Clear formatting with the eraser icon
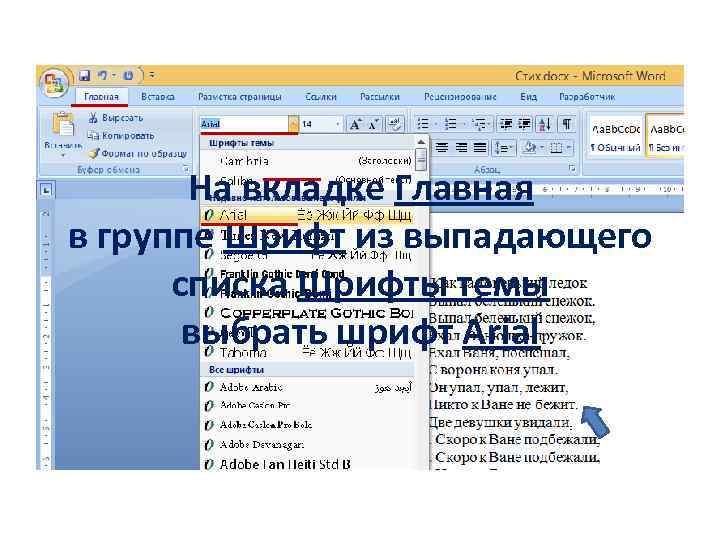720x540 pixels. click(x=394, y=124)
